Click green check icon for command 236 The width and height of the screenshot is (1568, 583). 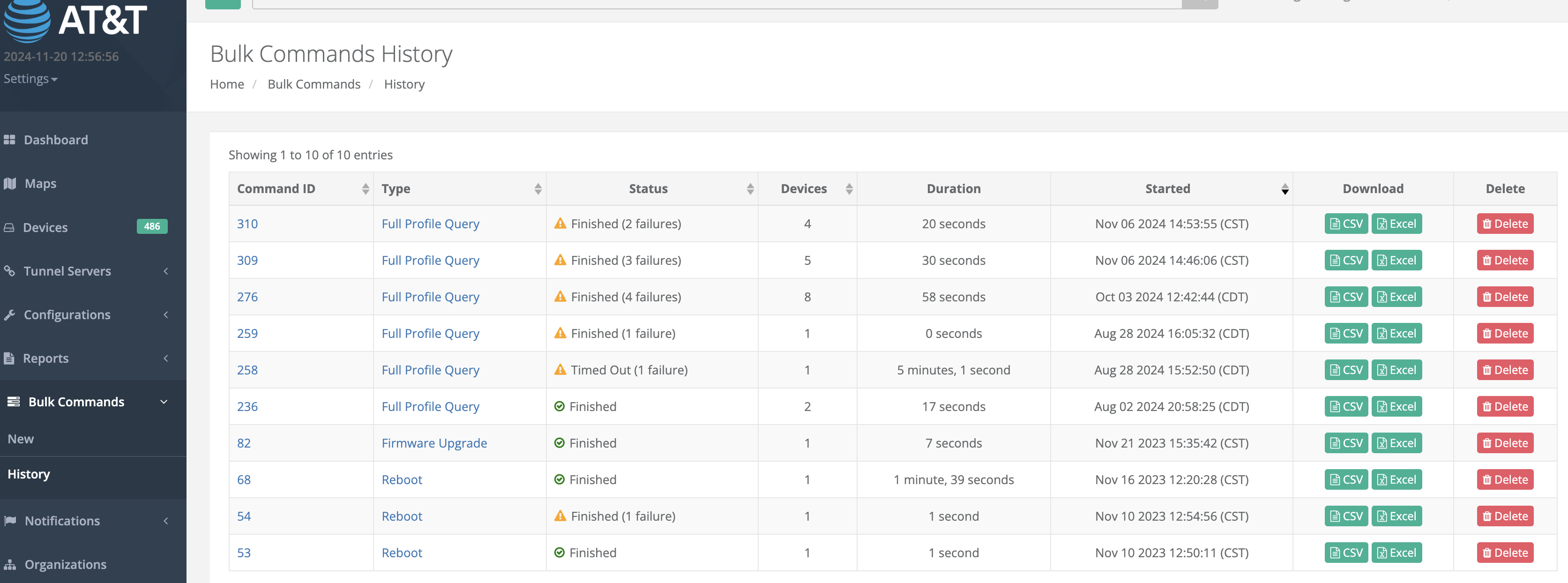[x=560, y=406]
